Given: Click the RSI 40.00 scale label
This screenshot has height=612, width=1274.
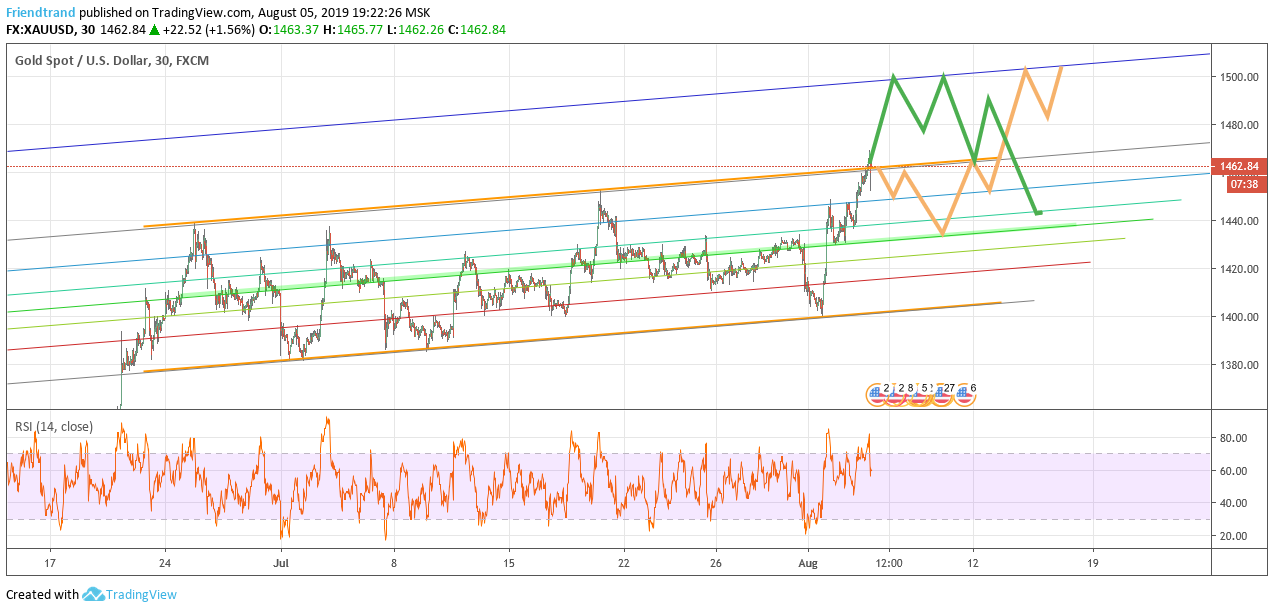Looking at the screenshot, I should 1234,503.
